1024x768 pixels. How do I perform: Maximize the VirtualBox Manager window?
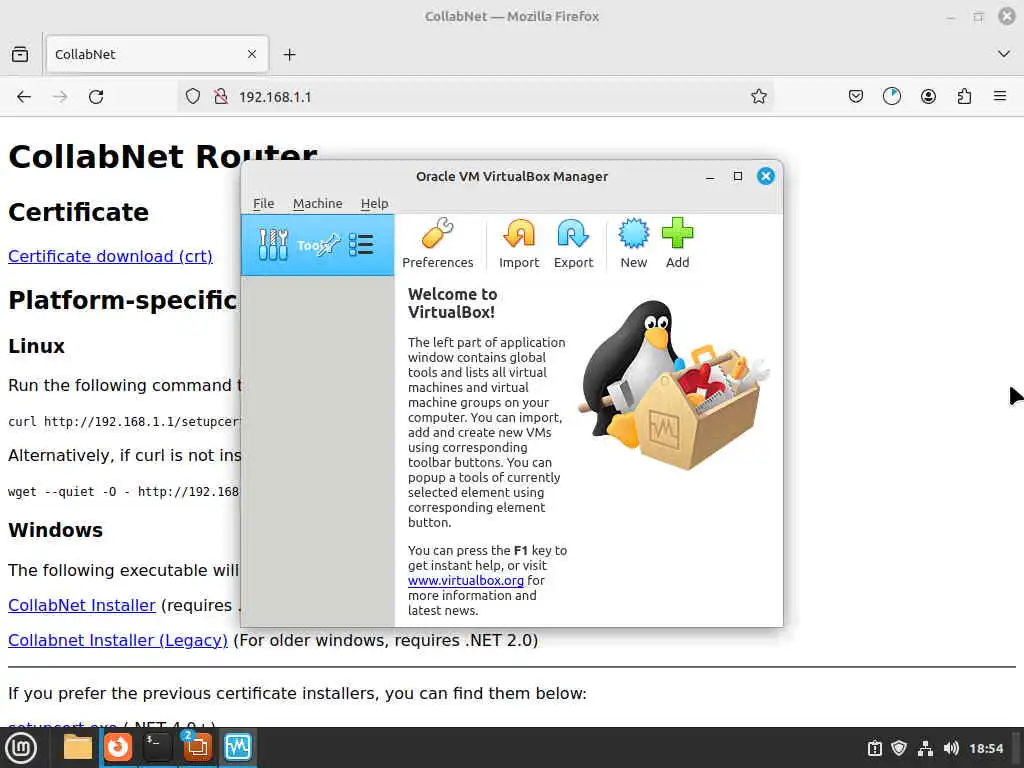pyautogui.click(x=737, y=176)
